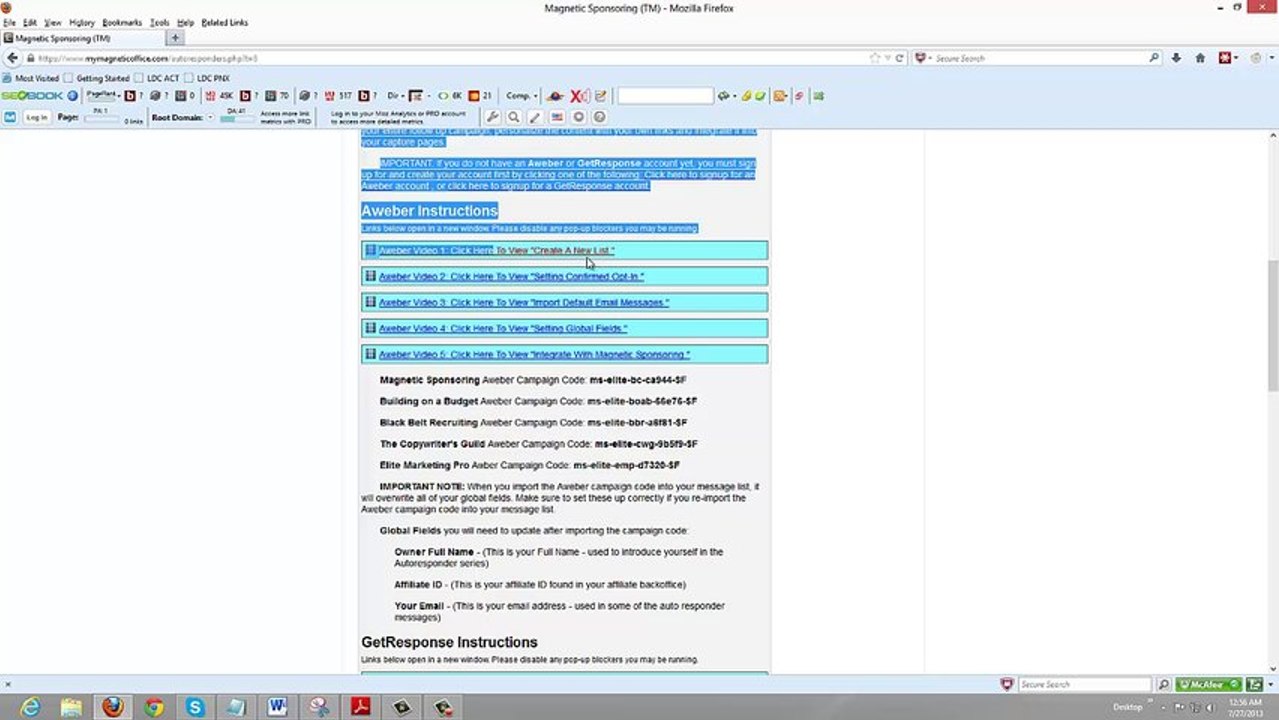The image size is (1279, 720).
Task: Open the Tools menu
Action: pyautogui.click(x=160, y=22)
